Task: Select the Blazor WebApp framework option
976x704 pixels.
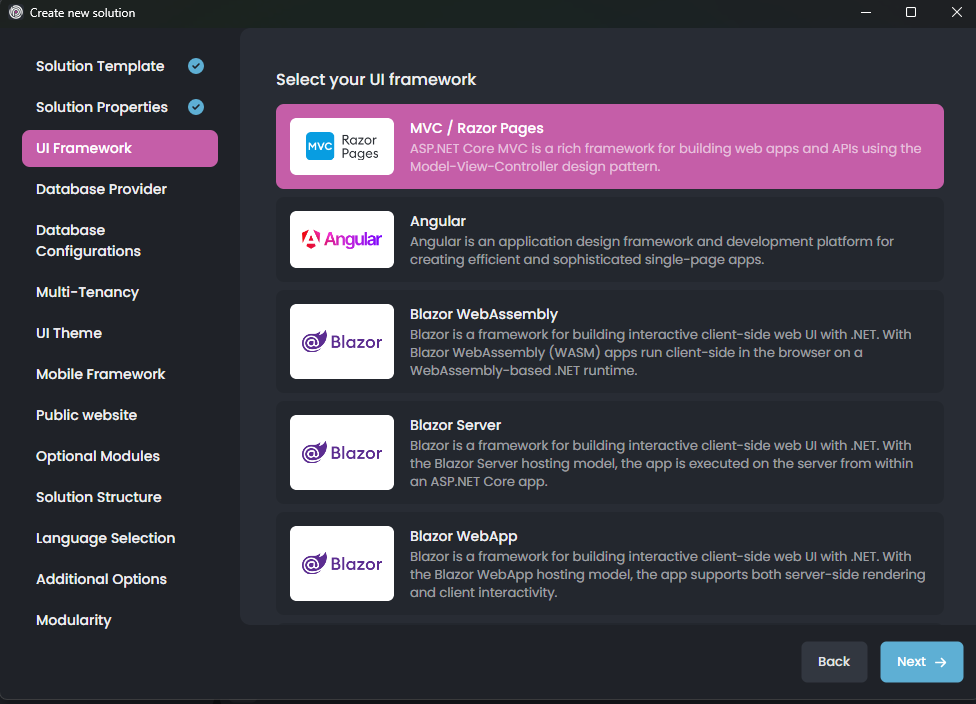Action: coord(609,563)
